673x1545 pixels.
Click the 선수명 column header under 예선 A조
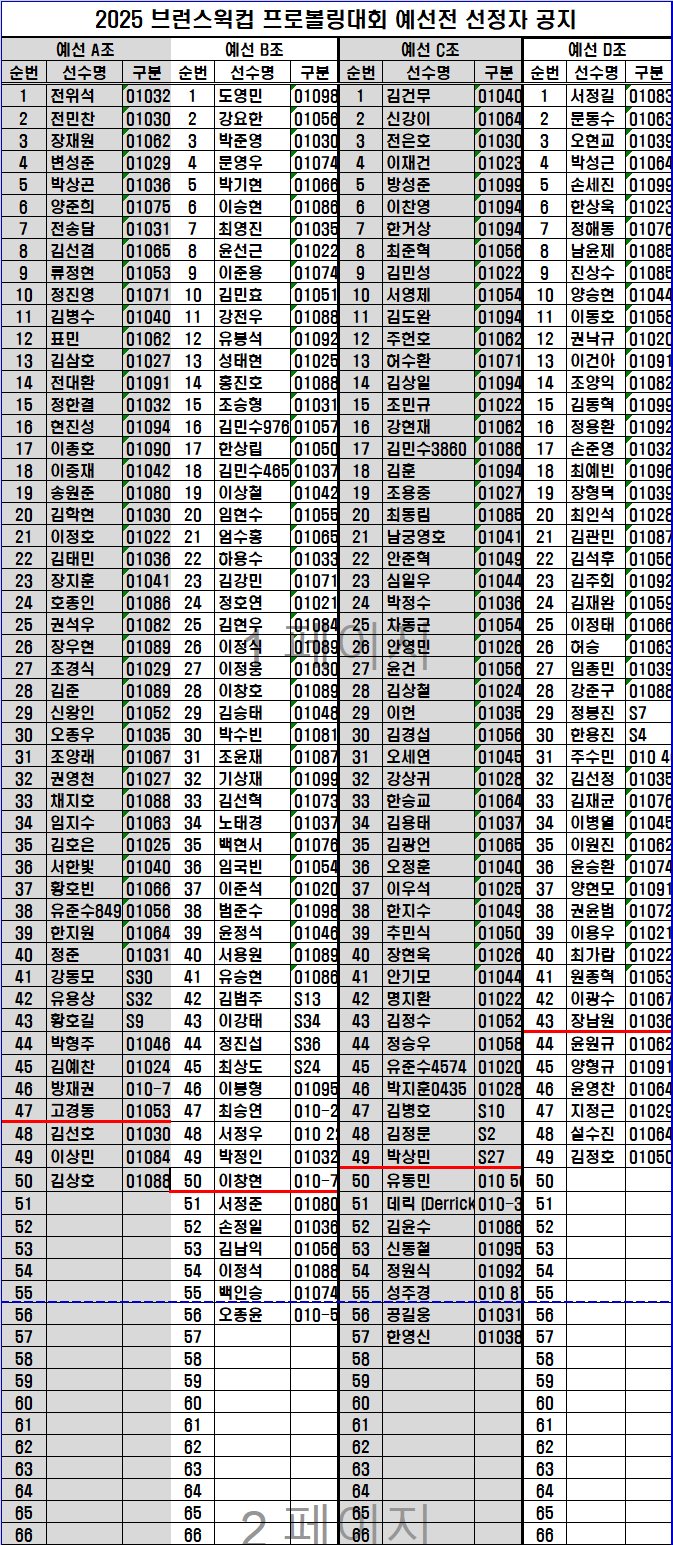85,72
